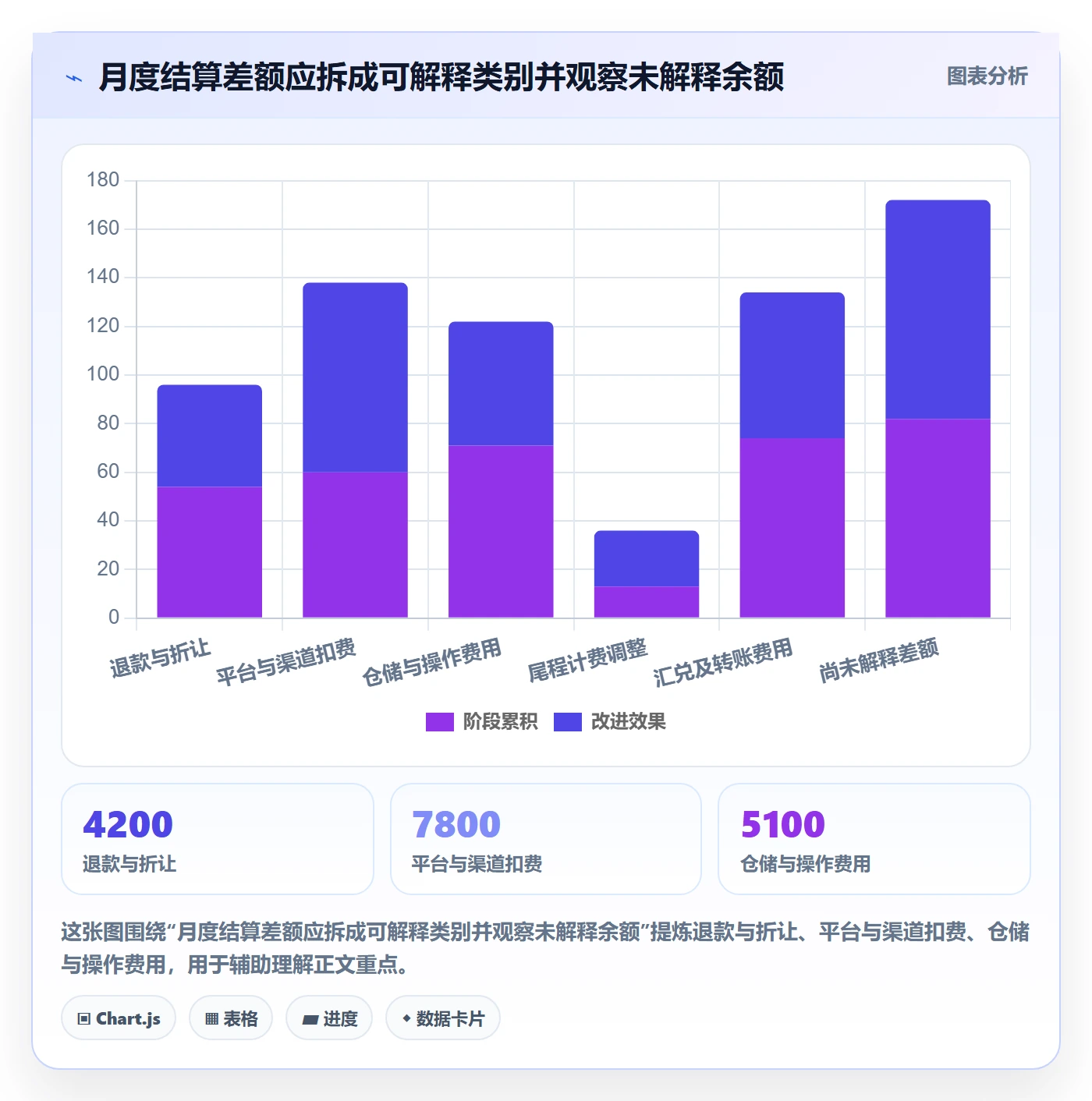The height and width of the screenshot is (1101, 1092).
Task: Click the purple segment of the 尚未解释差额 bar
Action: point(938,519)
